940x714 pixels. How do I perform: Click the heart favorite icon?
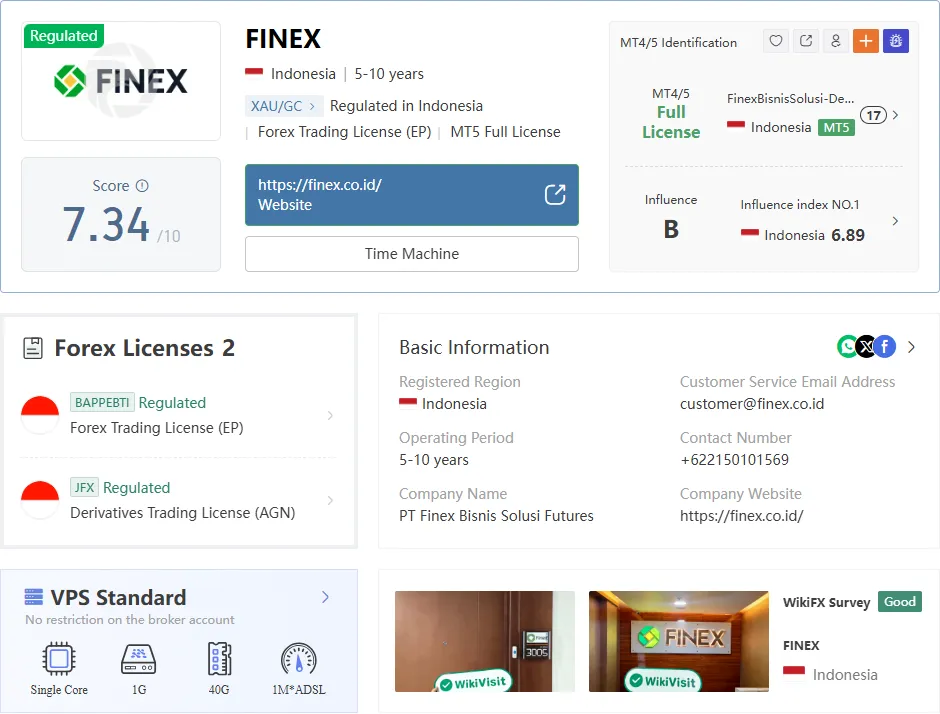[x=776, y=41]
